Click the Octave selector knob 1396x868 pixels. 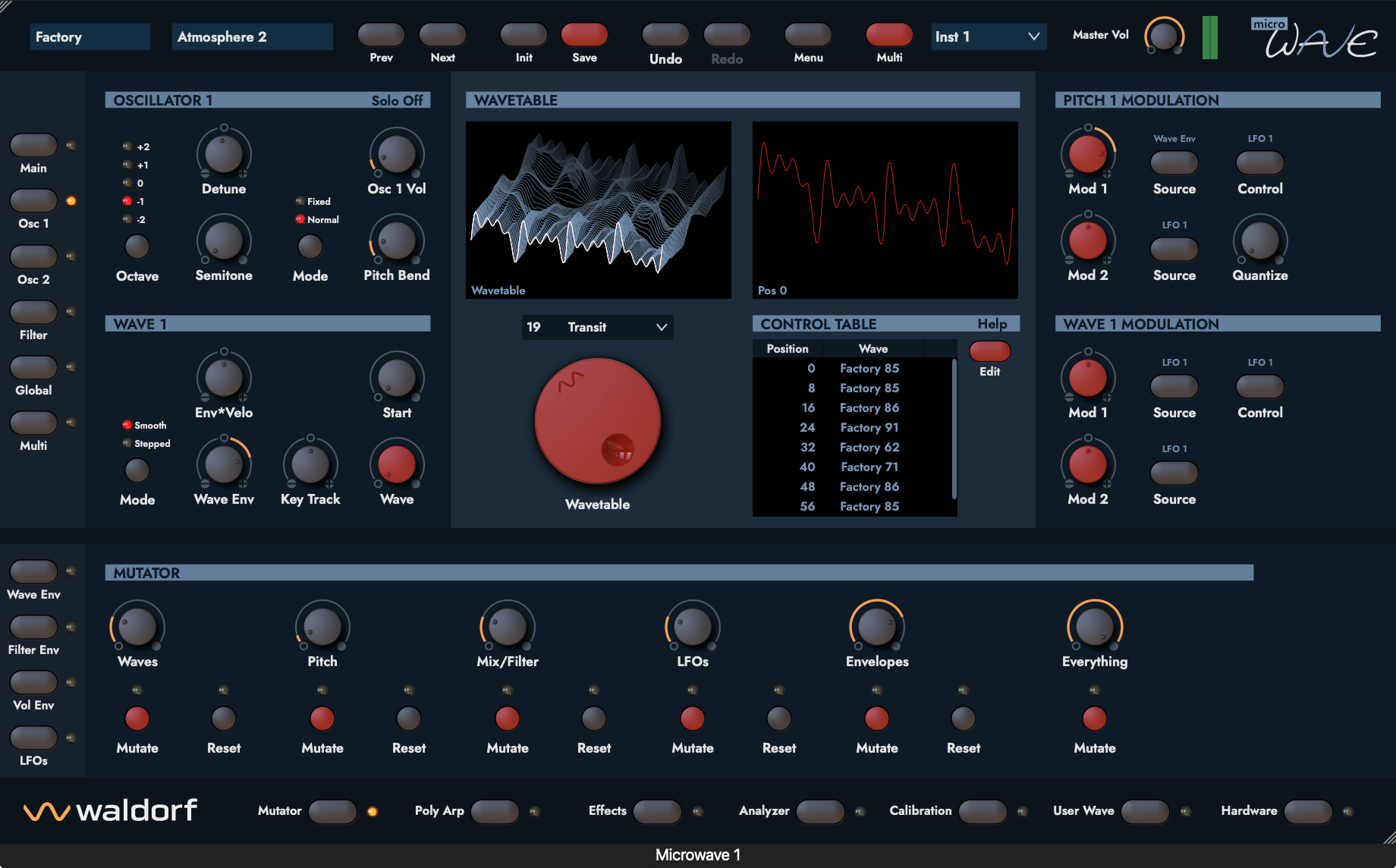[x=137, y=246]
